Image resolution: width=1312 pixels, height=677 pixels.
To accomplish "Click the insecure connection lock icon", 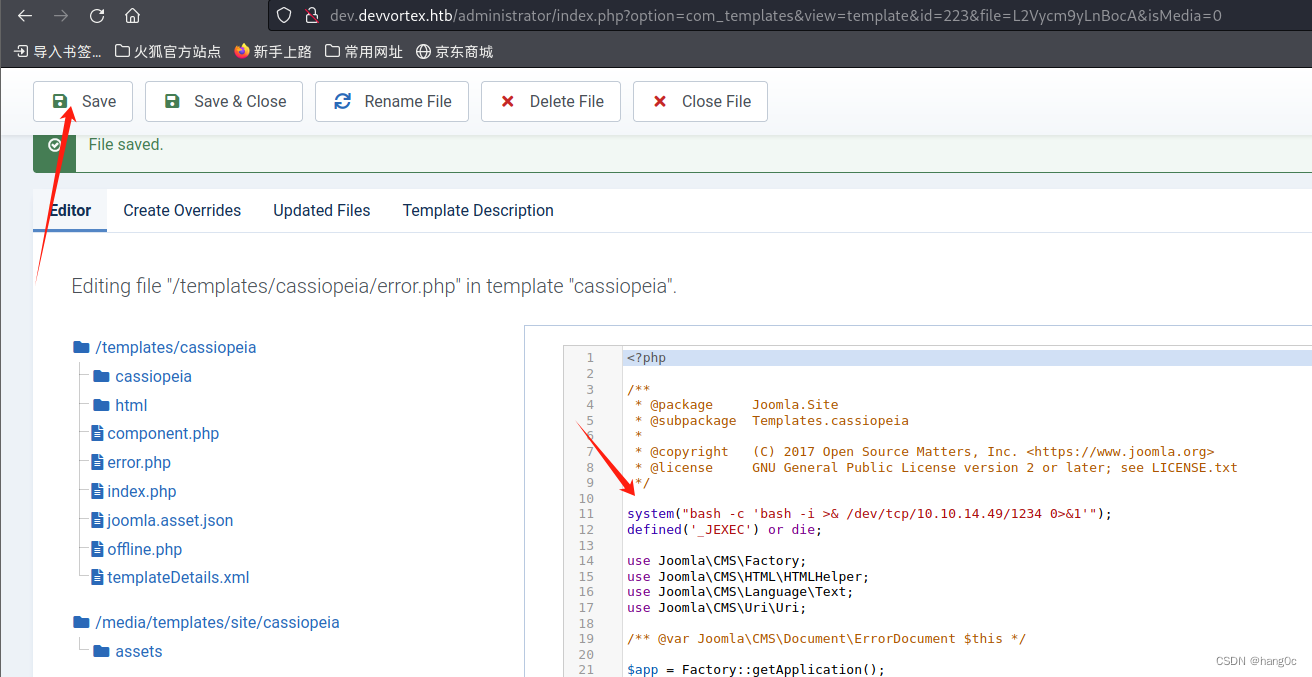I will pos(311,16).
